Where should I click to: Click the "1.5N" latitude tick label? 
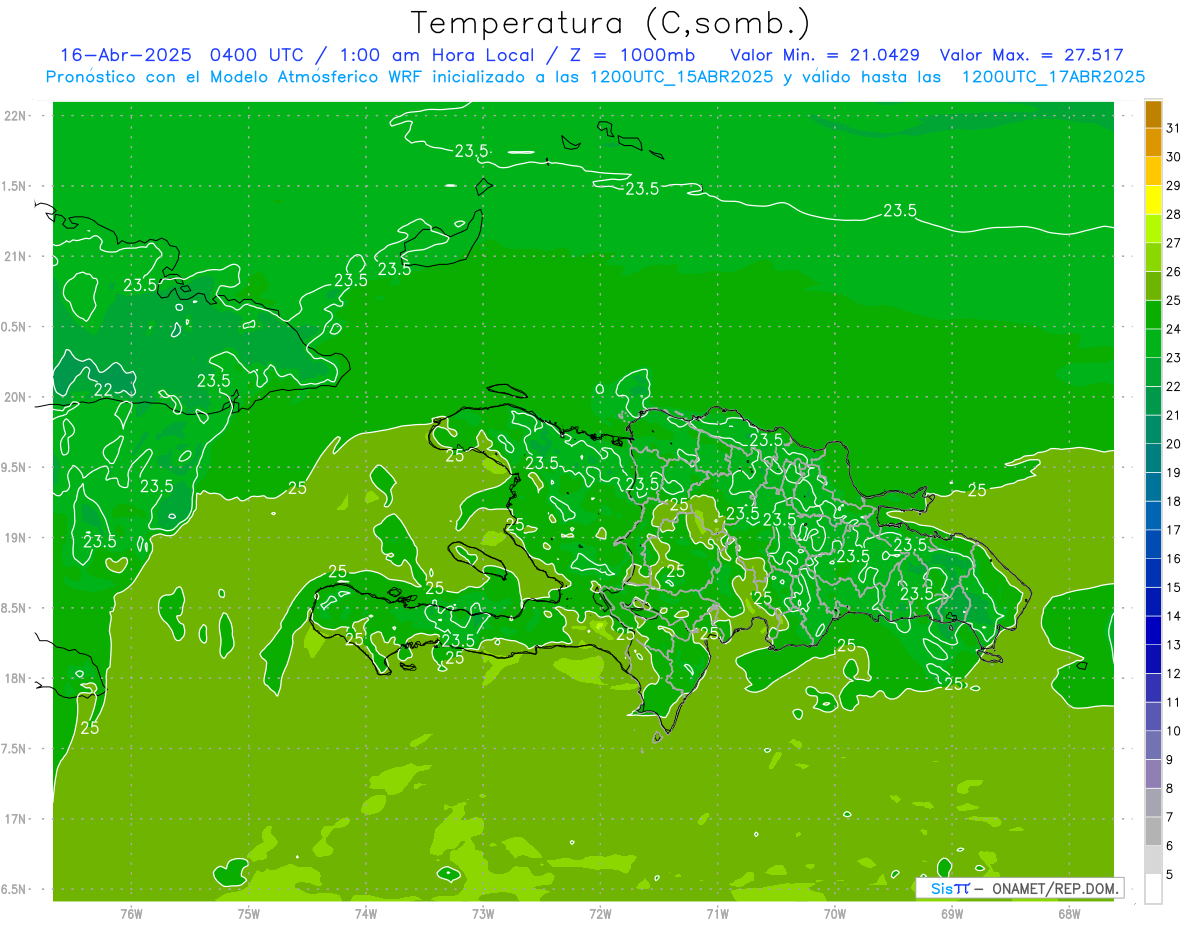click(x=15, y=186)
